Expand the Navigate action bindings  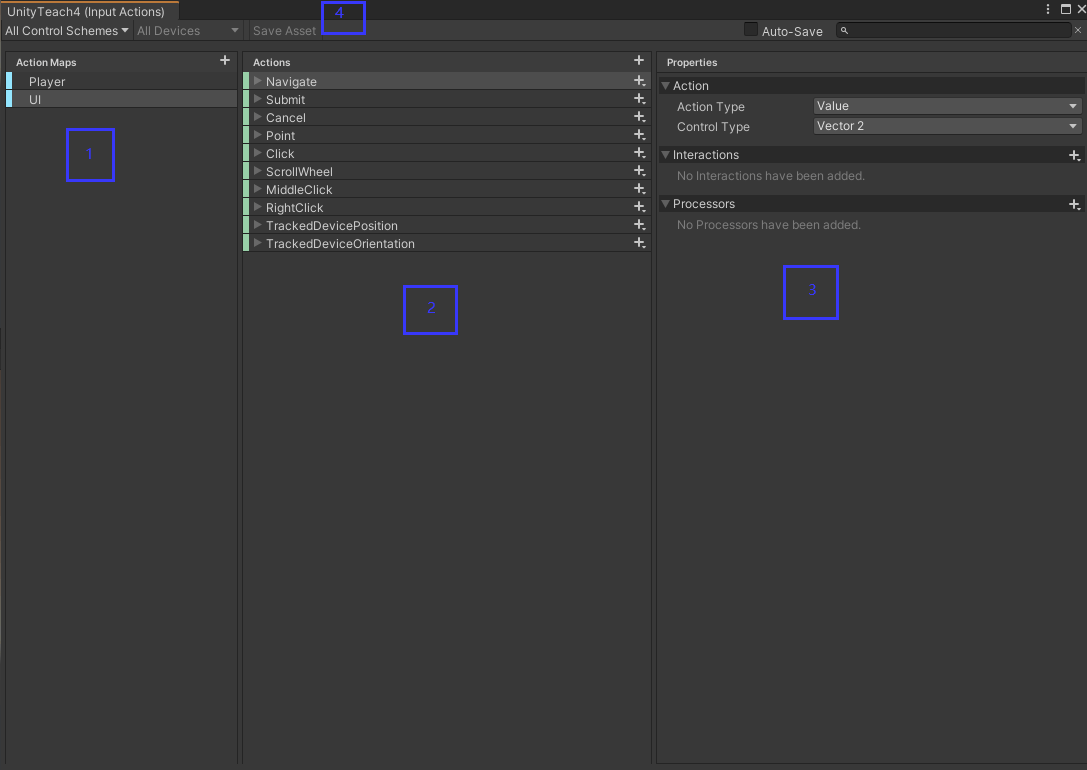[x=257, y=81]
